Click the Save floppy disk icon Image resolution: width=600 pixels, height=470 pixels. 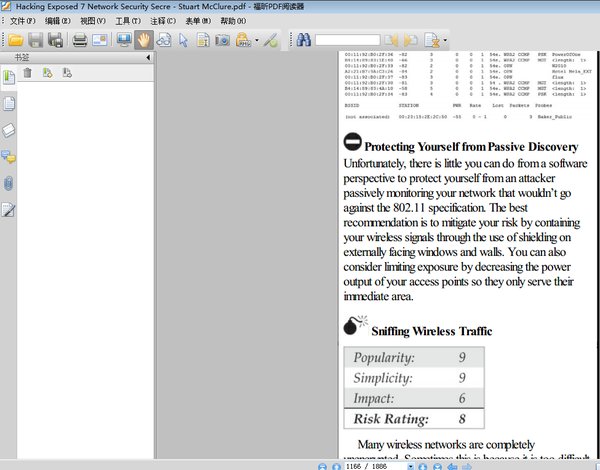pos(36,40)
